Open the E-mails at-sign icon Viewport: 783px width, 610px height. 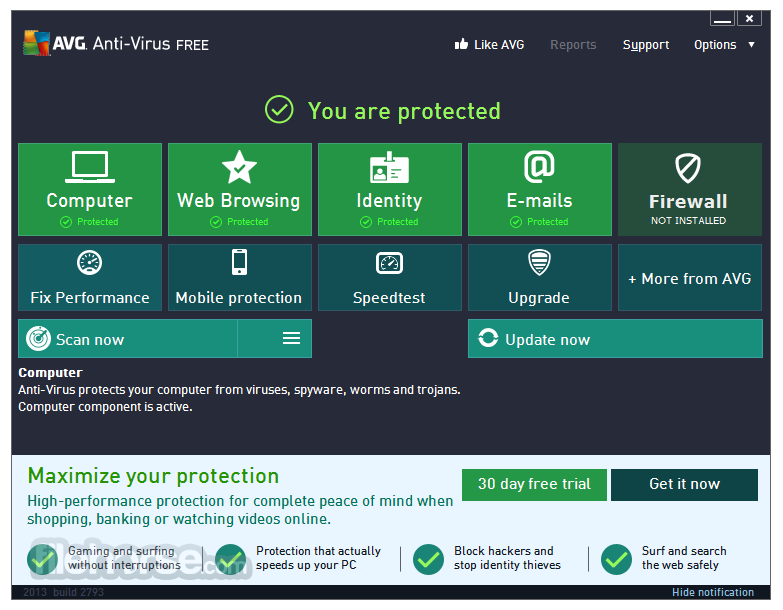pos(539,167)
